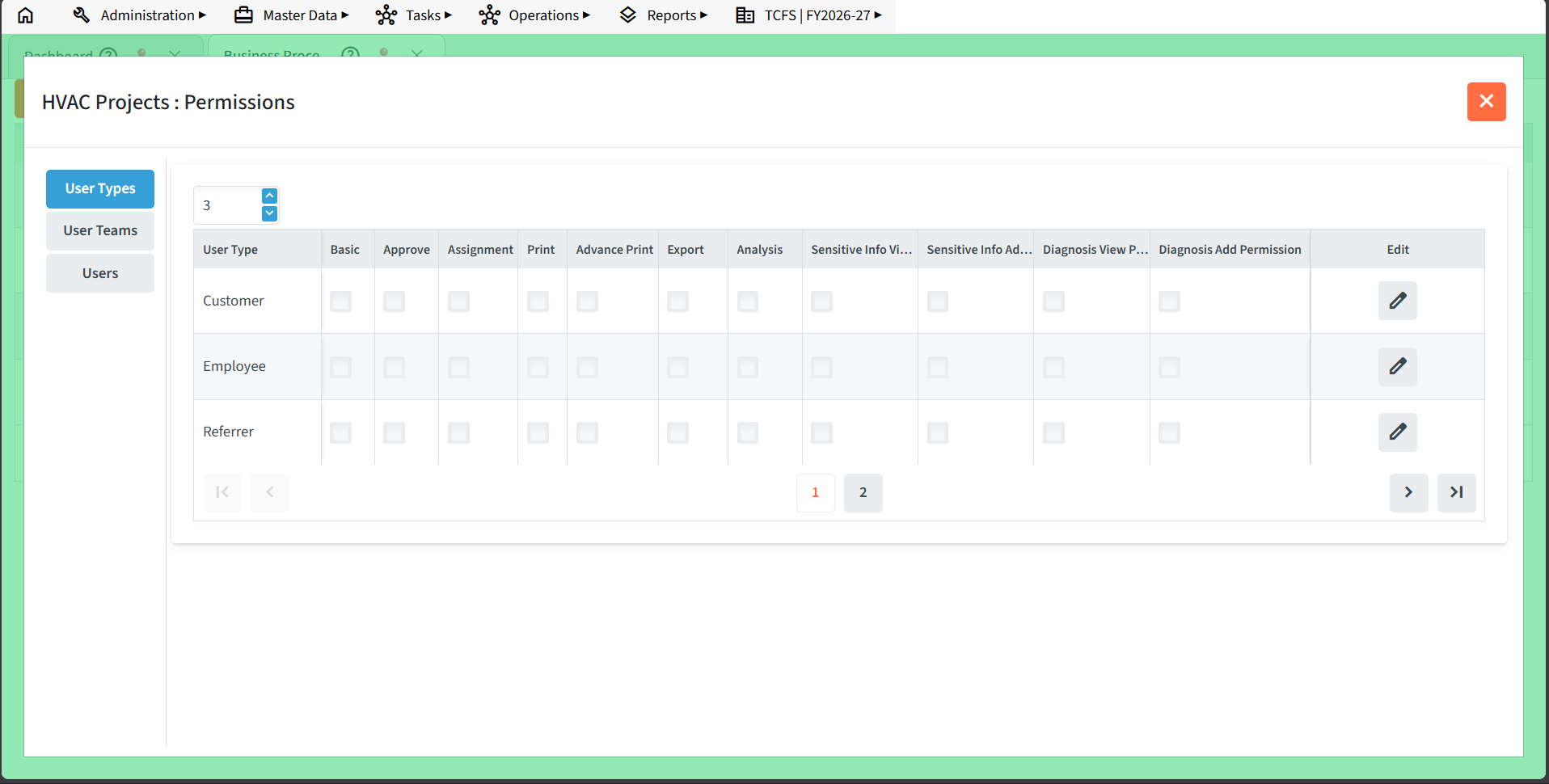Go to page 2

(x=863, y=492)
